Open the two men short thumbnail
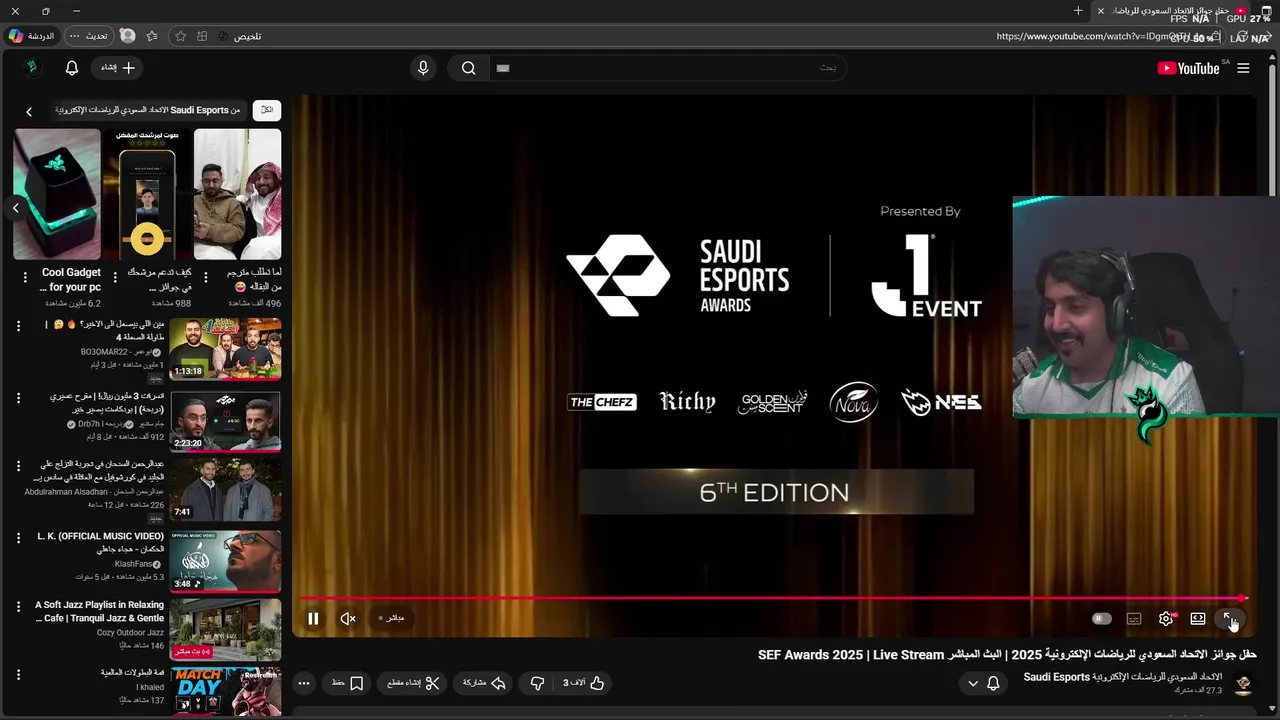1280x720 pixels. click(237, 194)
